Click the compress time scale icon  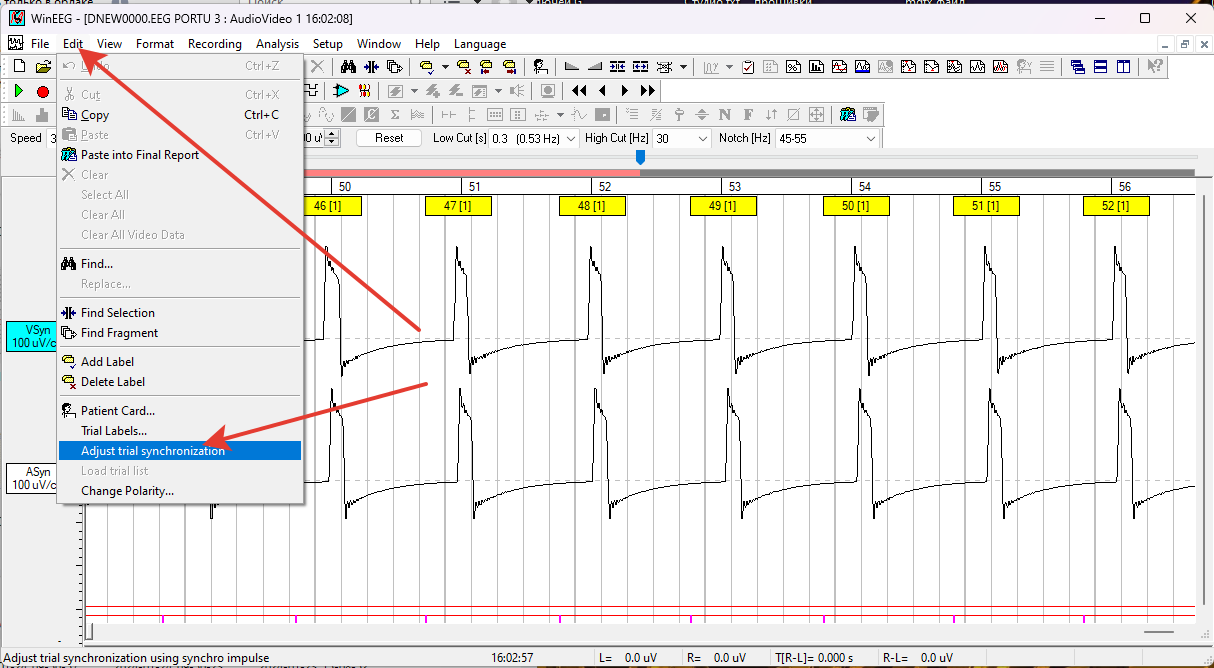pos(617,67)
